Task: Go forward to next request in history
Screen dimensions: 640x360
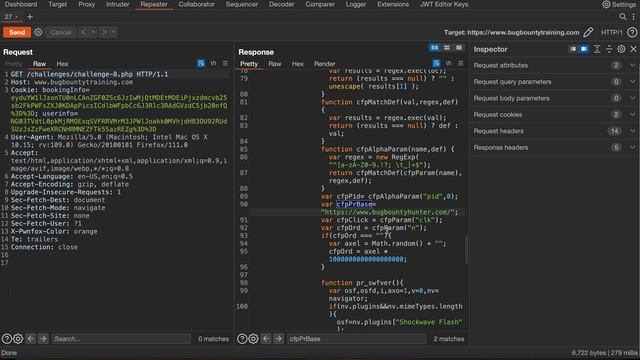Action: 104,32
